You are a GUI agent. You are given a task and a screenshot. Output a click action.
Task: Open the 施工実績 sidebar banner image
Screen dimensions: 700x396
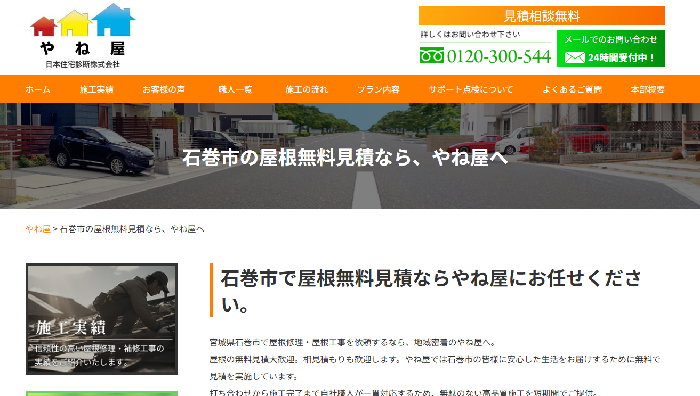[x=102, y=319]
